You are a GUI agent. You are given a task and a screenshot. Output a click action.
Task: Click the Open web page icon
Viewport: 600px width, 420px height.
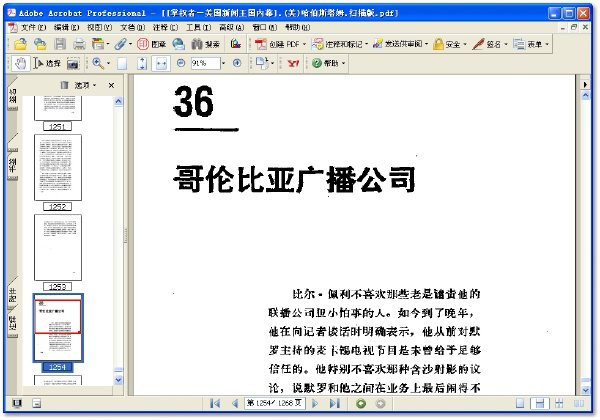click(40, 44)
